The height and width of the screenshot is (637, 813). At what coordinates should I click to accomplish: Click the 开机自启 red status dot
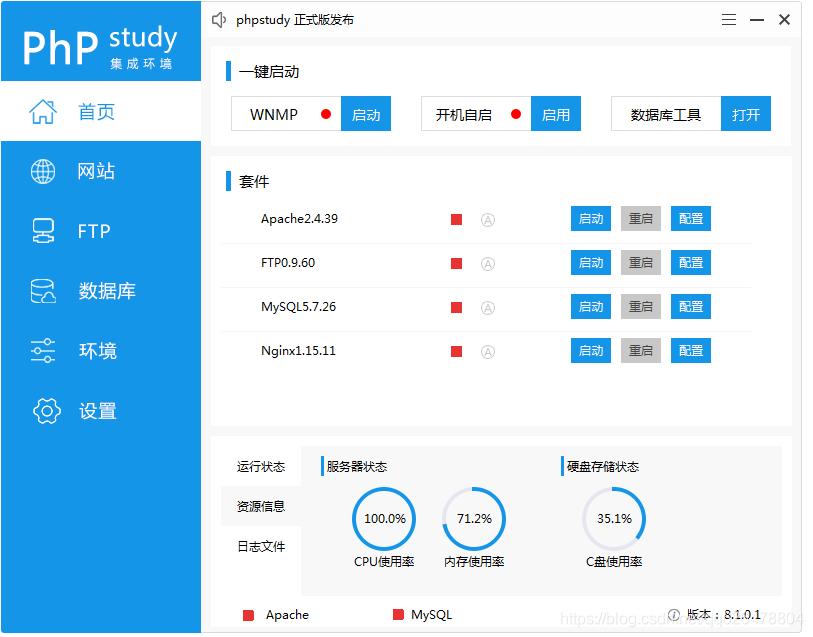click(x=516, y=114)
